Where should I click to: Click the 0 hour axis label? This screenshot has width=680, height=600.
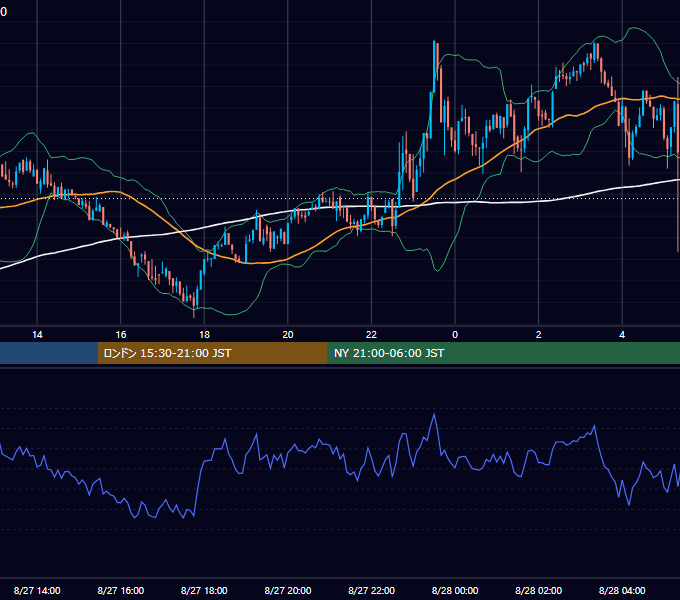(x=455, y=335)
